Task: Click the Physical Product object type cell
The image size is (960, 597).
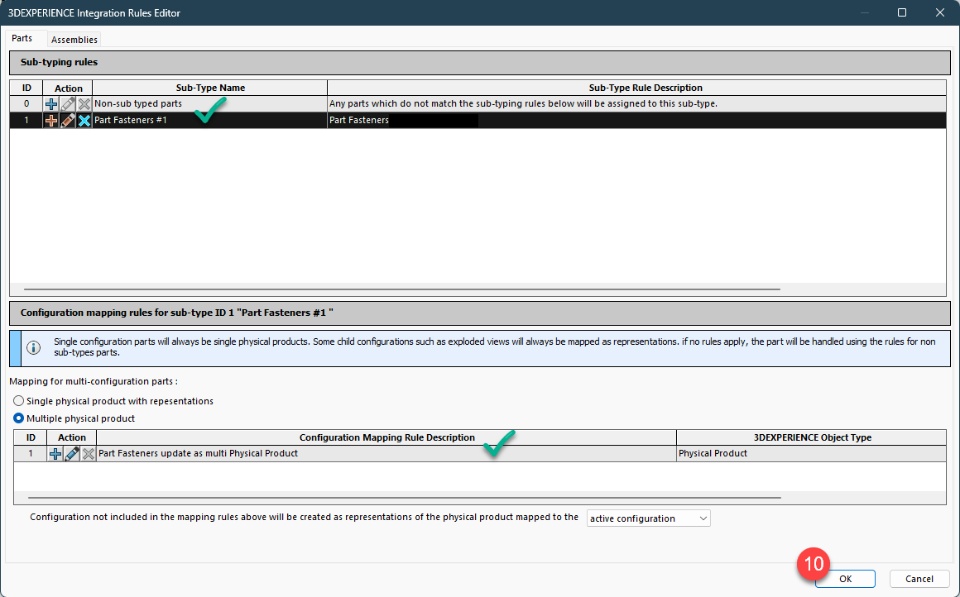Action: pos(812,454)
